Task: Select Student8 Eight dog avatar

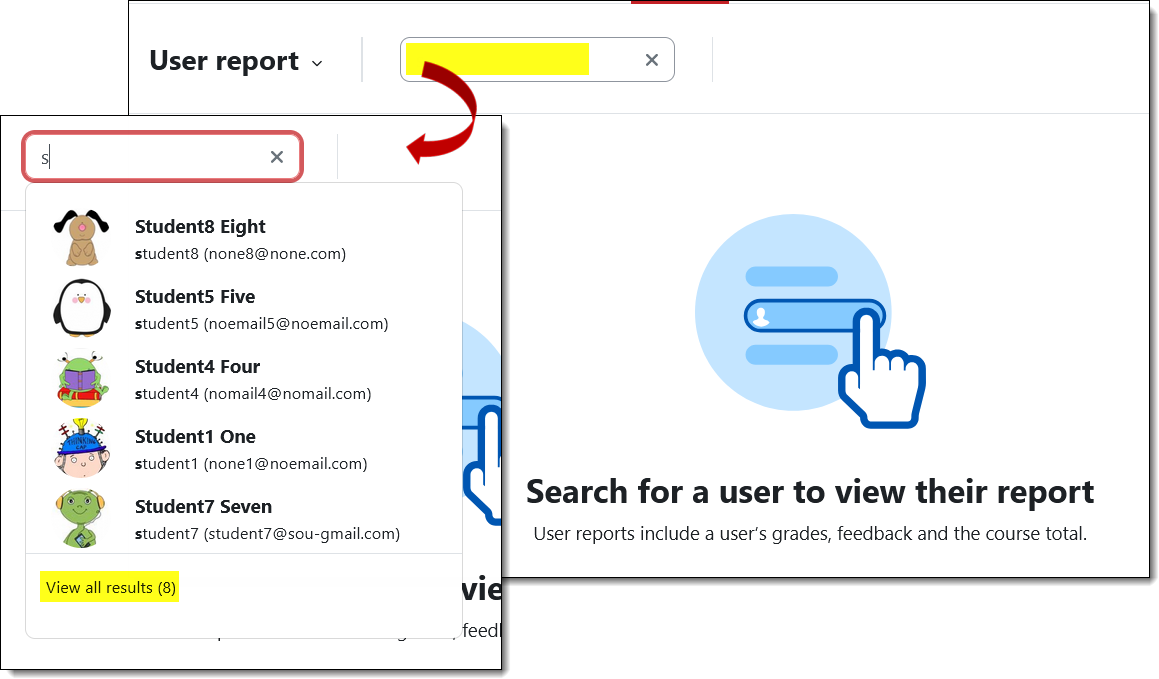Action: point(82,239)
